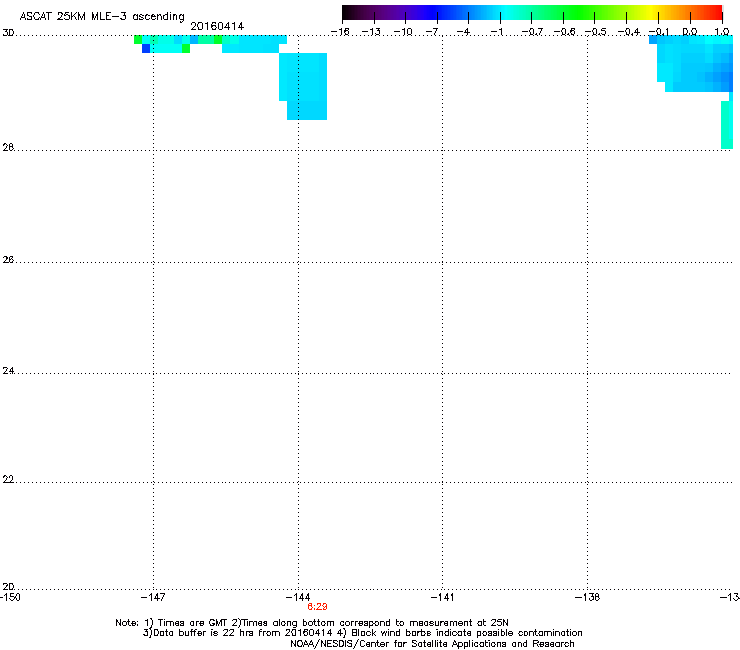This screenshot has width=740, height=650.
Task: Click the colorbar tick label -10
Action: [x=403, y=32]
